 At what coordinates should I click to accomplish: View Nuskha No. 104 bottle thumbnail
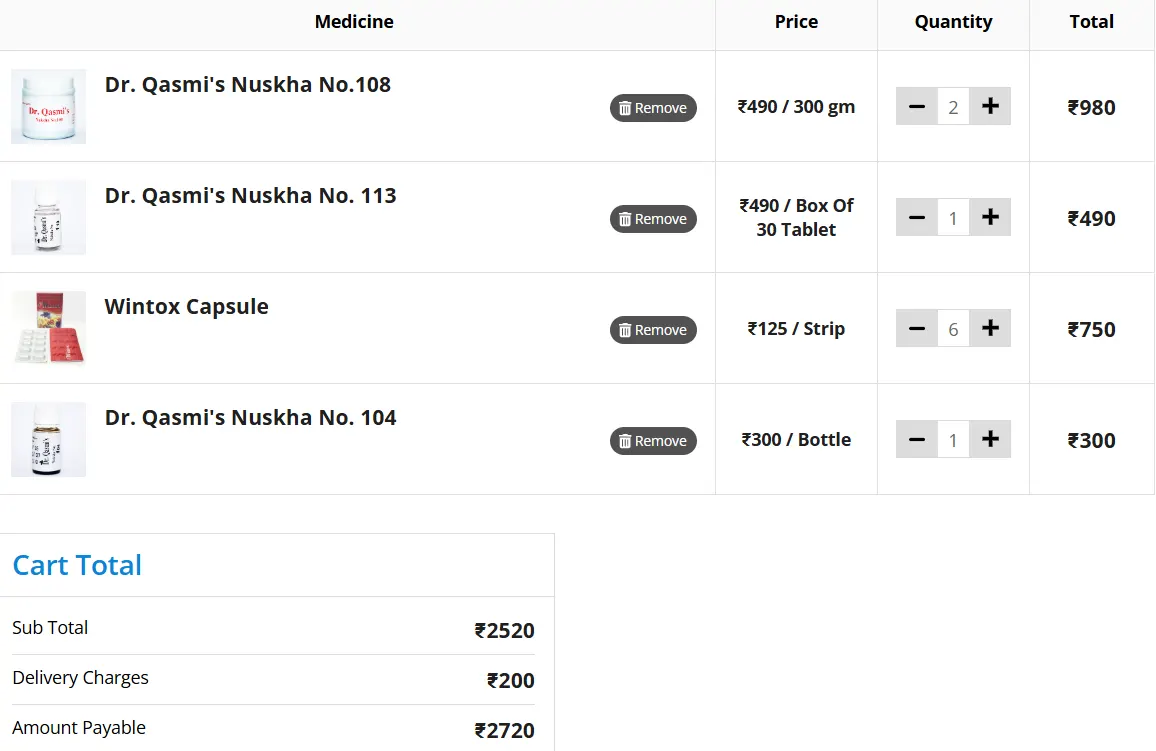click(48, 440)
